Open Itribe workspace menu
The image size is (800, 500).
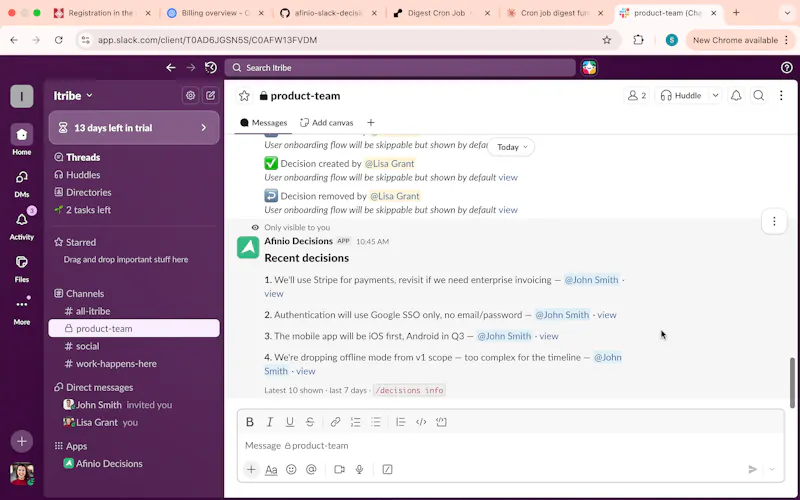click(x=73, y=95)
